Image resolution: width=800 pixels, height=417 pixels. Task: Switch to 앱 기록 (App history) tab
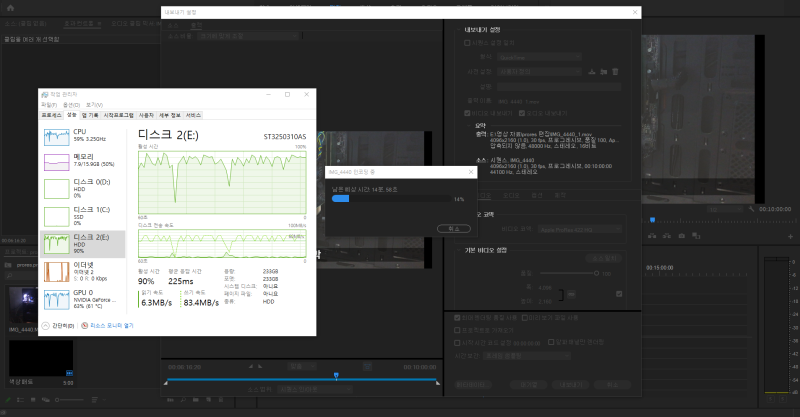tap(90, 115)
